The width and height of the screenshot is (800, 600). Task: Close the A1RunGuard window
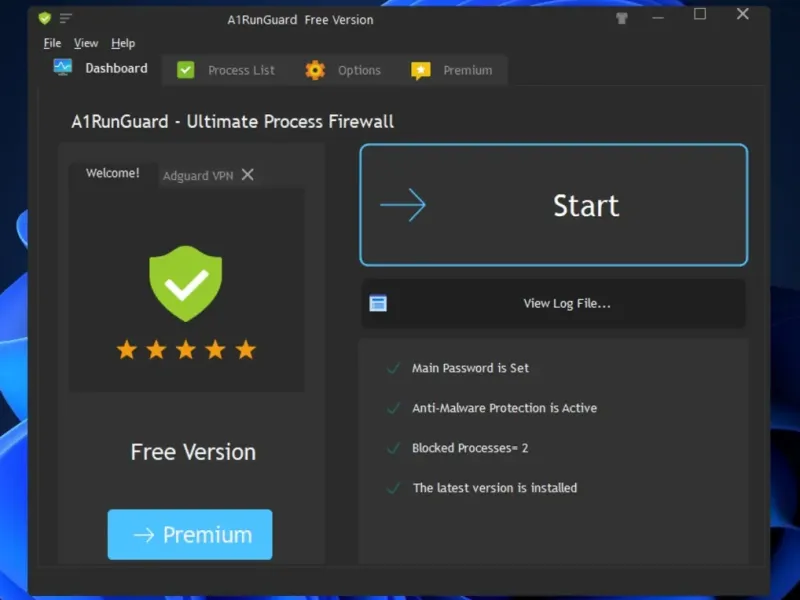743,14
